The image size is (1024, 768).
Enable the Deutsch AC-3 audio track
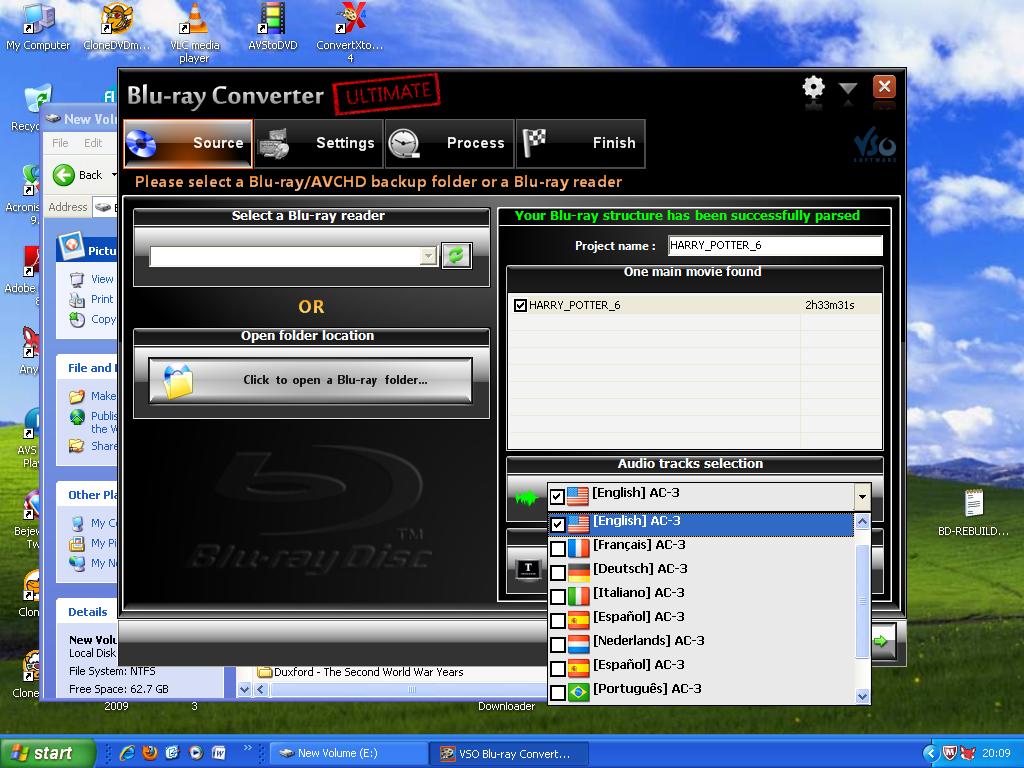[558, 572]
